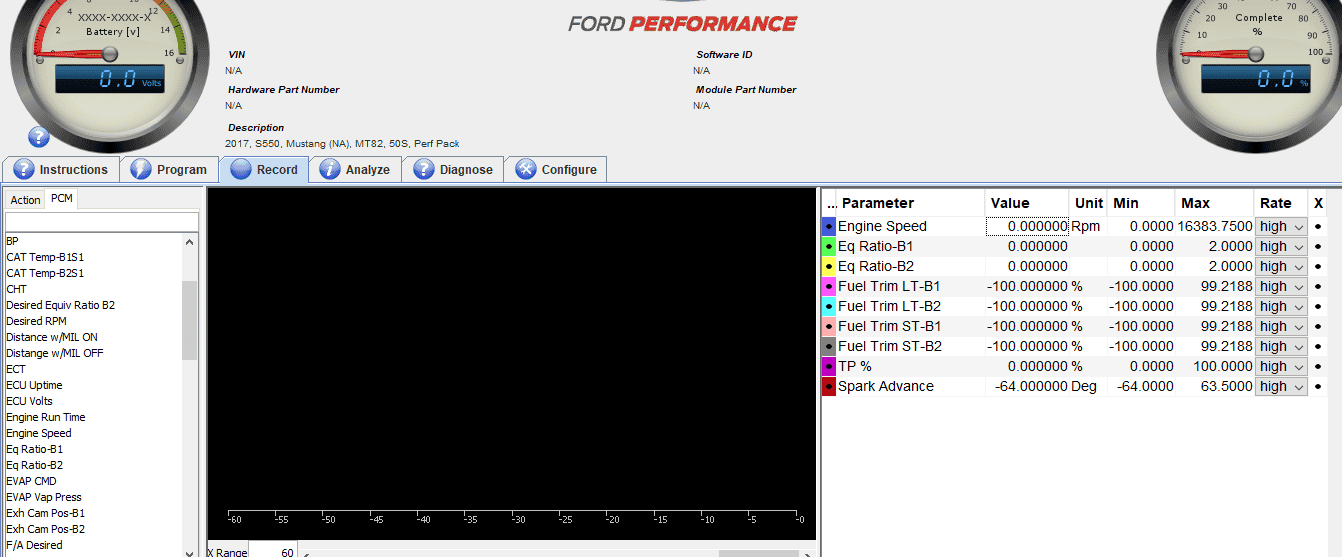Image resolution: width=1342 pixels, height=557 pixels.
Task: Click the Value column header
Action: coord(1027,203)
